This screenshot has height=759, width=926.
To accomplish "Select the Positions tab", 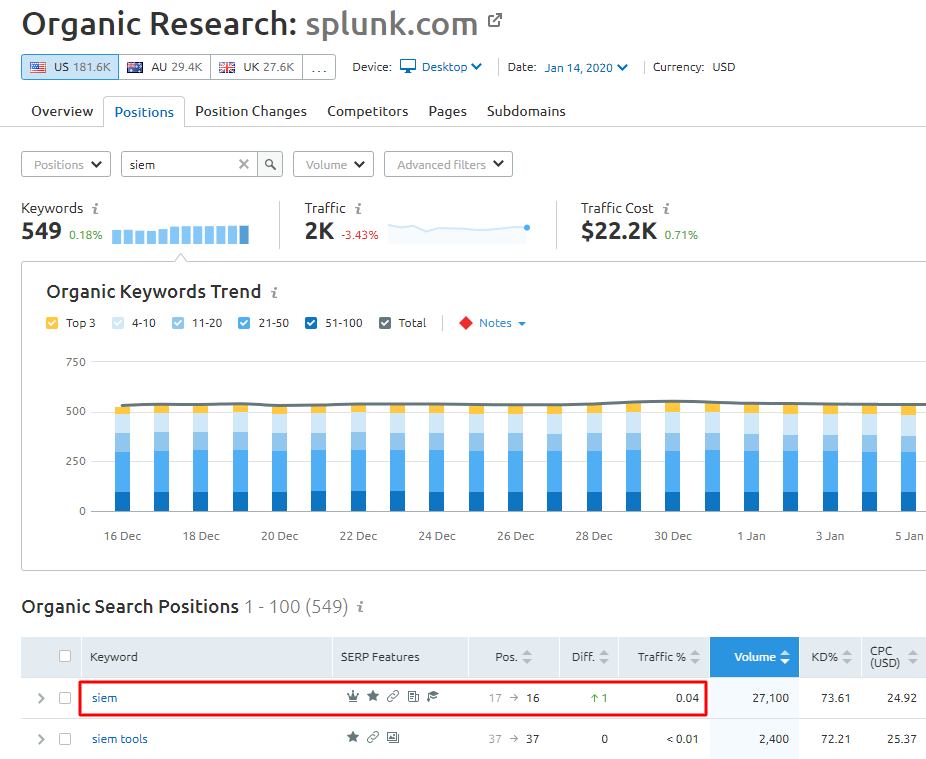I will point(144,112).
